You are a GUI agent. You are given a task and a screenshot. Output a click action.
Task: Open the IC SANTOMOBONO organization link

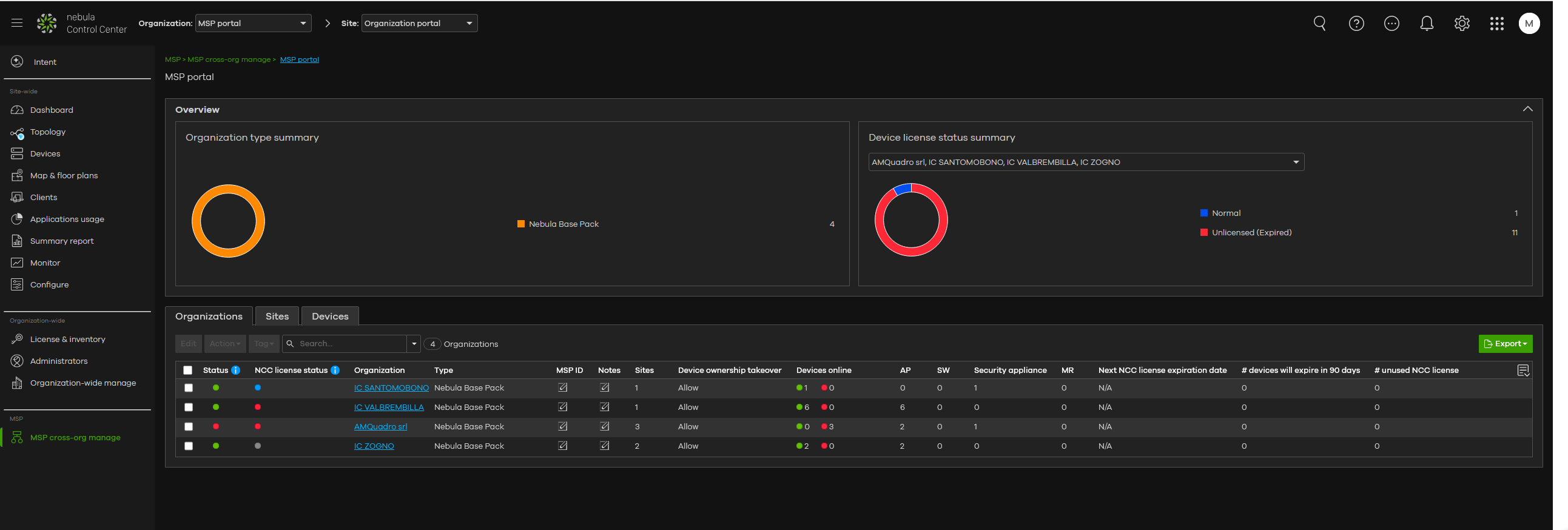click(x=391, y=387)
